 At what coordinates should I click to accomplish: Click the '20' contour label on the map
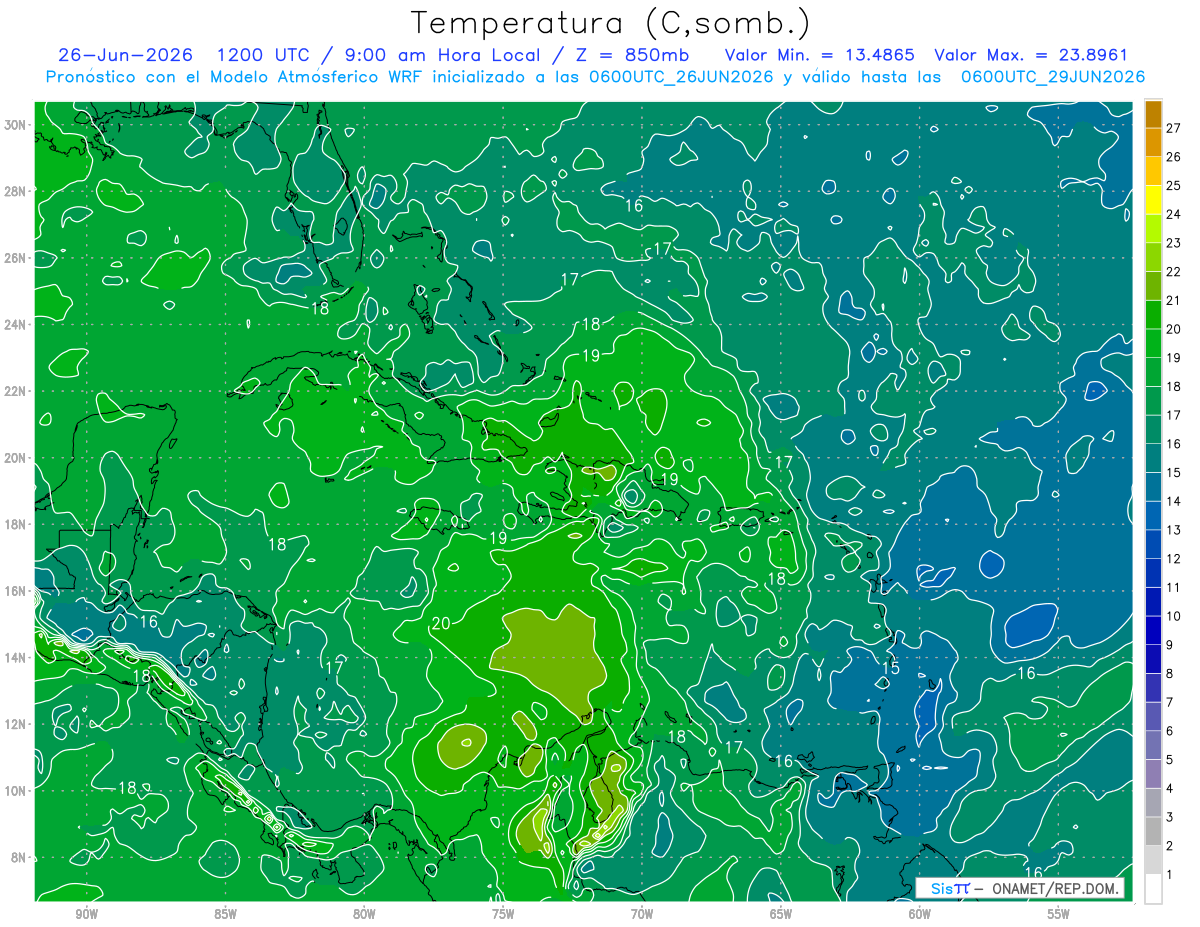pos(440,623)
